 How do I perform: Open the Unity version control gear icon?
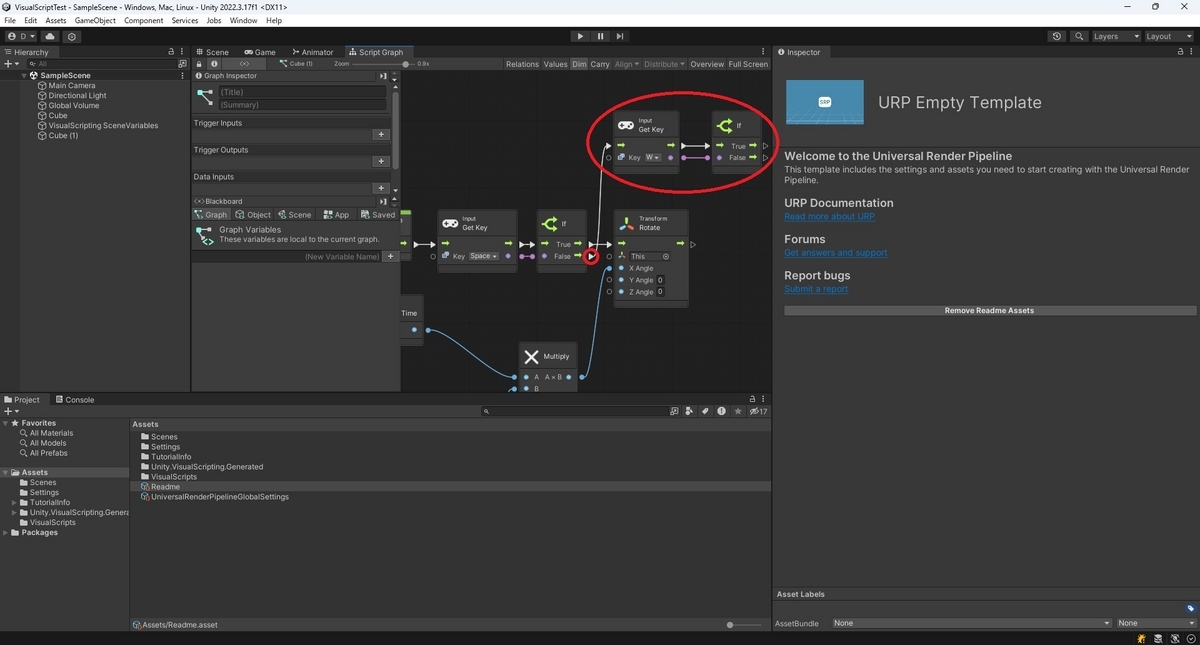click(x=72, y=36)
